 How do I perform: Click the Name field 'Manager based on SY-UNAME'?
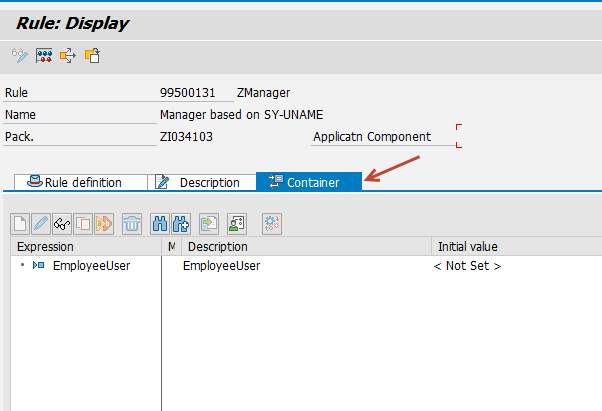click(241, 115)
